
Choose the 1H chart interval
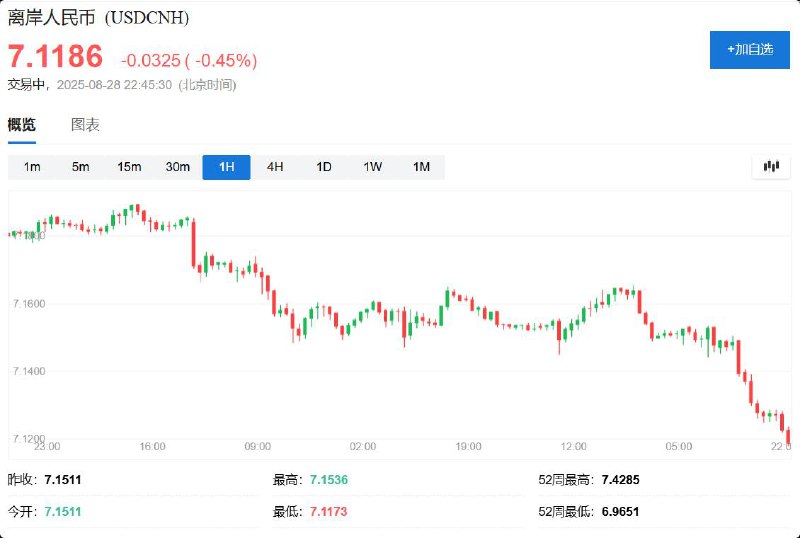[226, 167]
